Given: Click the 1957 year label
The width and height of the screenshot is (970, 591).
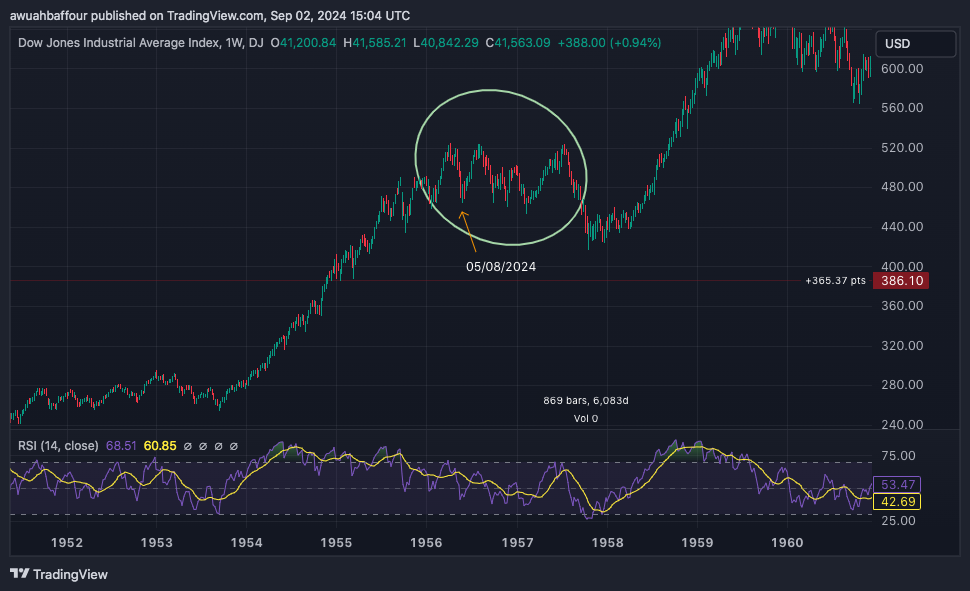Looking at the screenshot, I should [517, 543].
